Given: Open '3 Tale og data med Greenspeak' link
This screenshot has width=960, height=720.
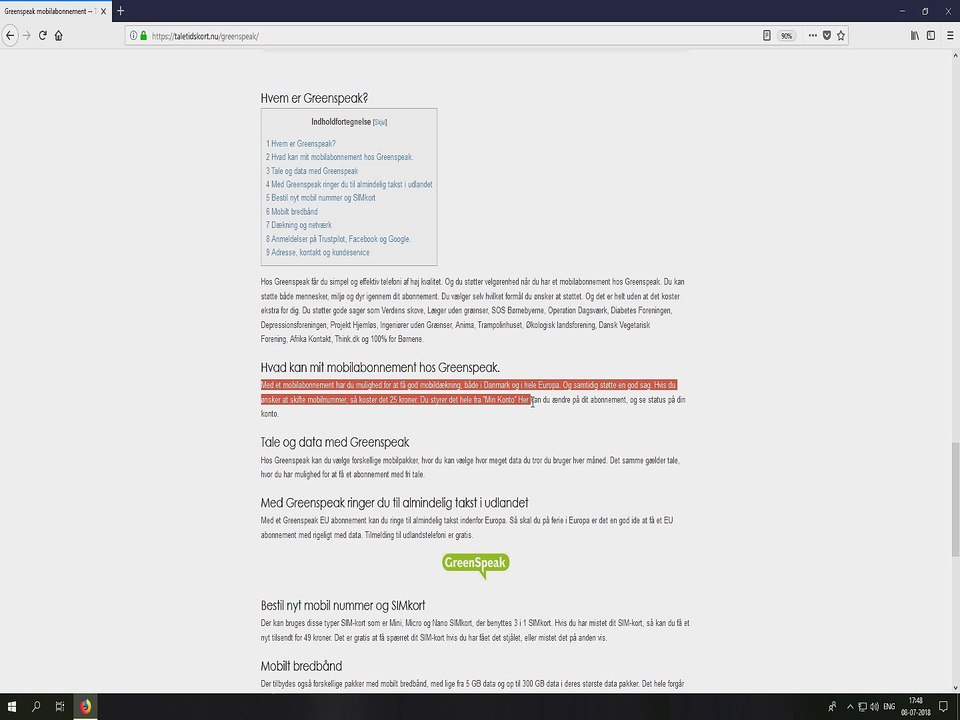Looking at the screenshot, I should (312, 171).
